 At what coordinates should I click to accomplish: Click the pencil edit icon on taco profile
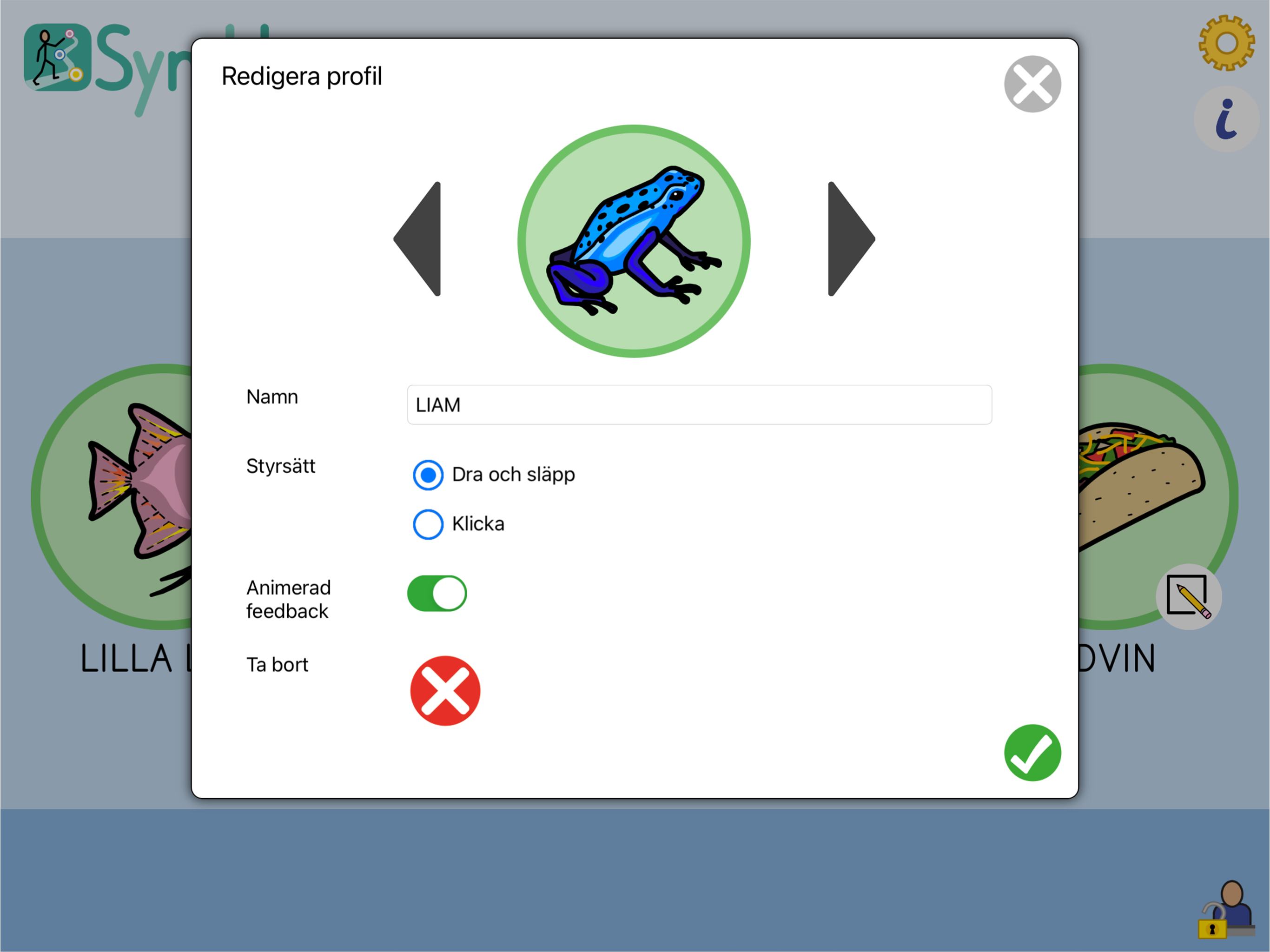[x=1189, y=596]
